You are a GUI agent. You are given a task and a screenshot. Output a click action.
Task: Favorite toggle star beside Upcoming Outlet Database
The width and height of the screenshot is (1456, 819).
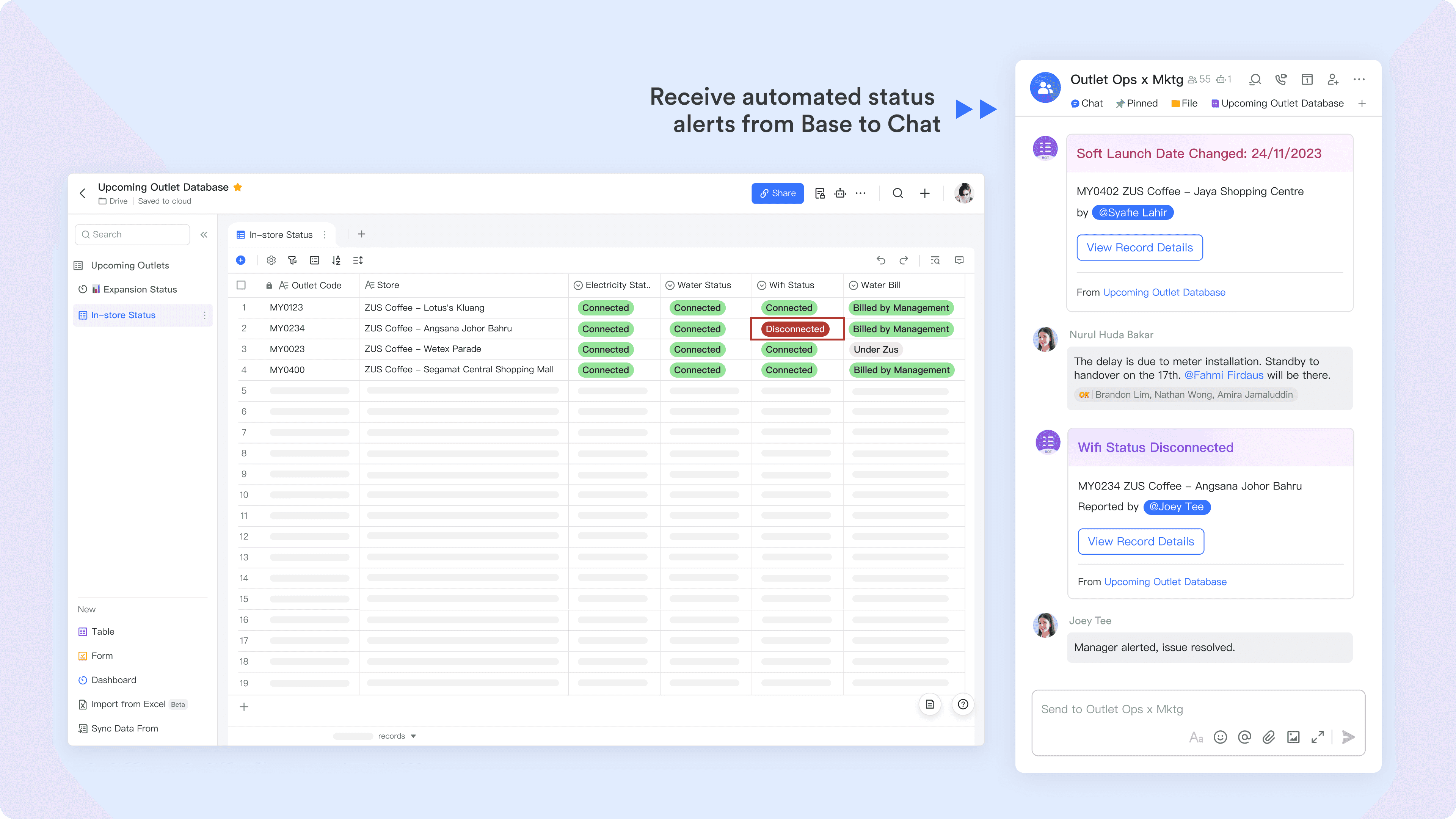(x=238, y=187)
